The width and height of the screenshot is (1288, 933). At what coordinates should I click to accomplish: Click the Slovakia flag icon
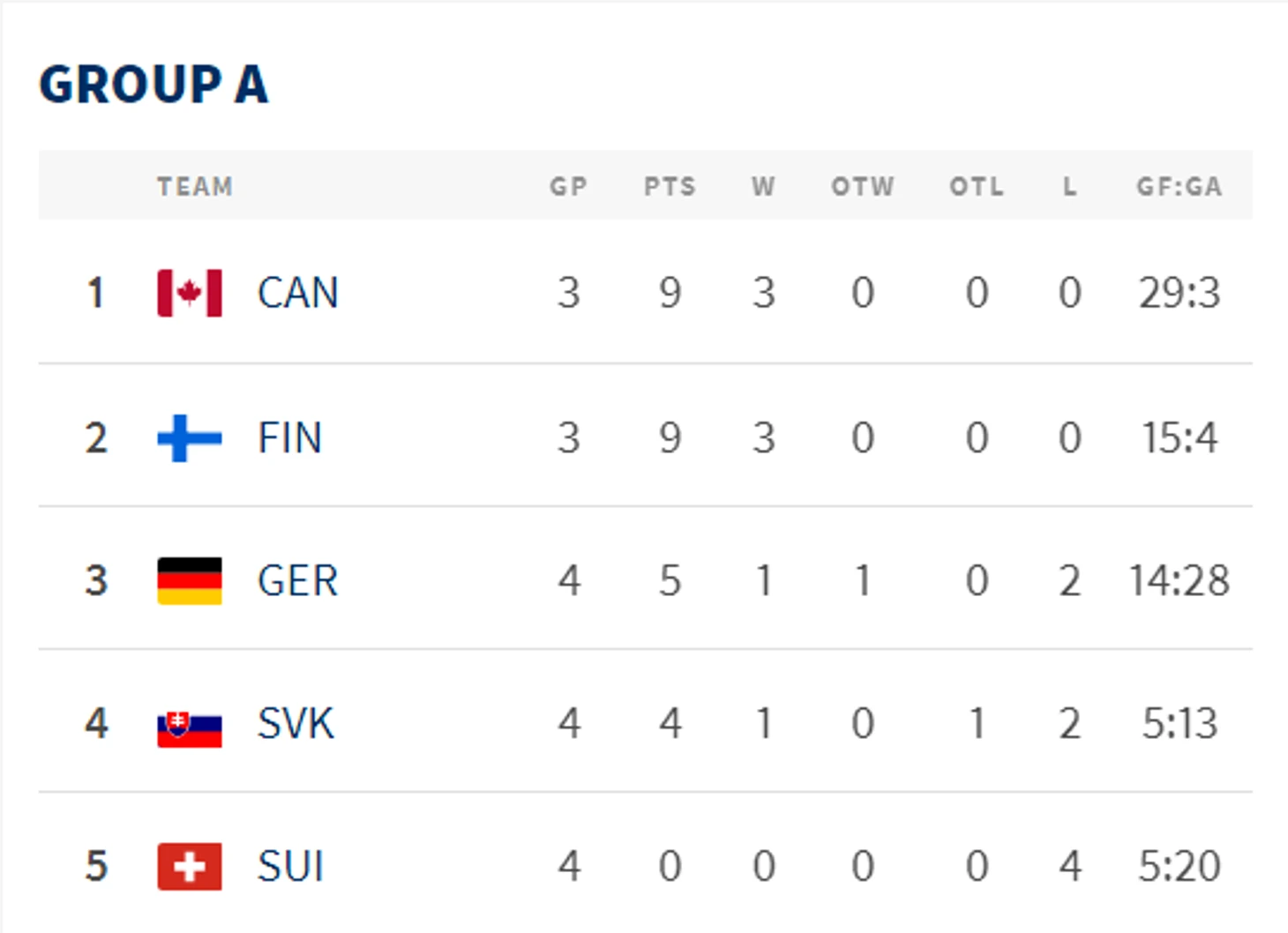coord(189,727)
